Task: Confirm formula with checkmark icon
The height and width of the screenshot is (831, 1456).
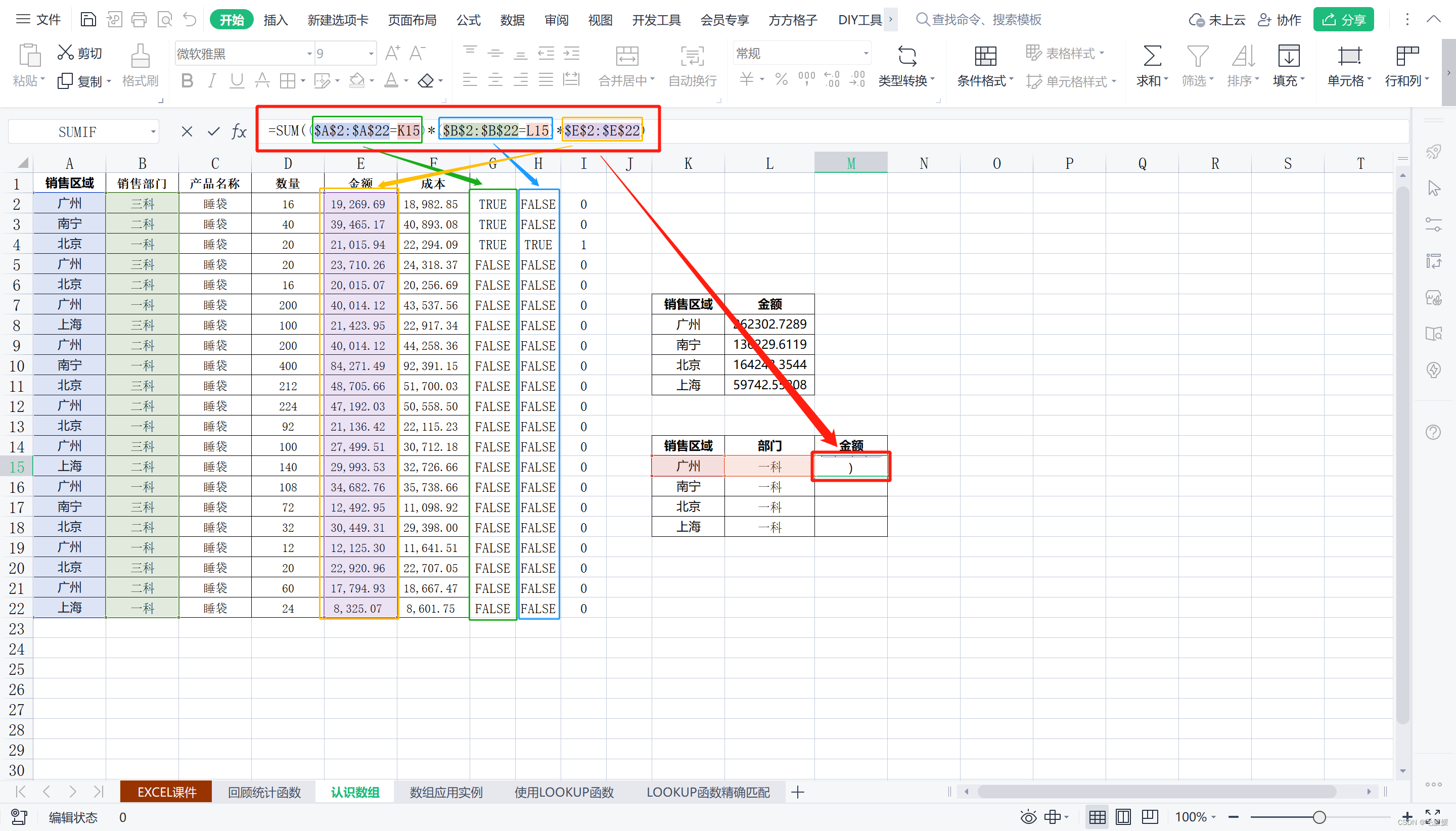Action: point(213,132)
